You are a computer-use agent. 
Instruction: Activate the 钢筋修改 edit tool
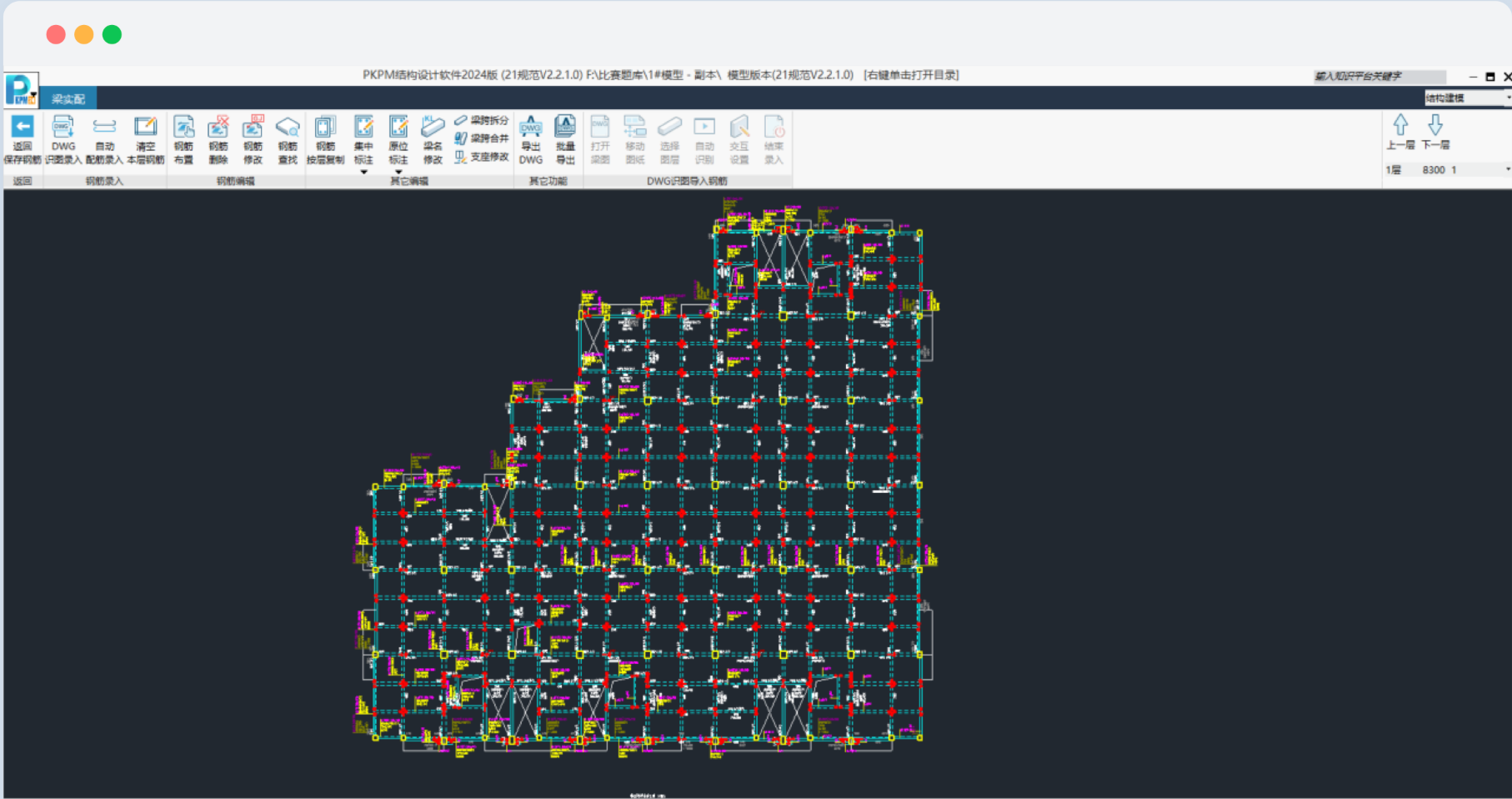tap(253, 128)
